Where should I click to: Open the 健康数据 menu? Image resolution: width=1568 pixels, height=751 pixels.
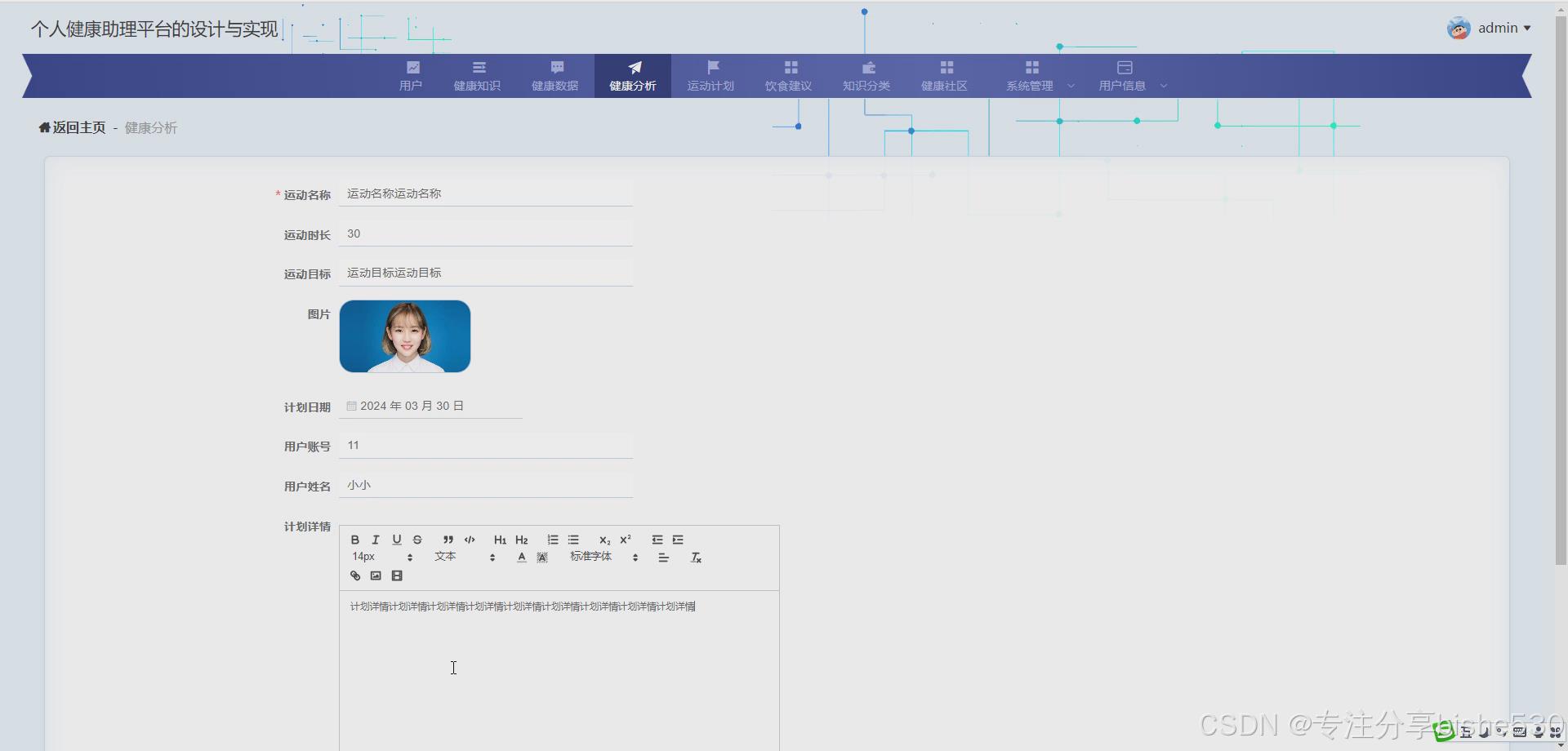555,76
